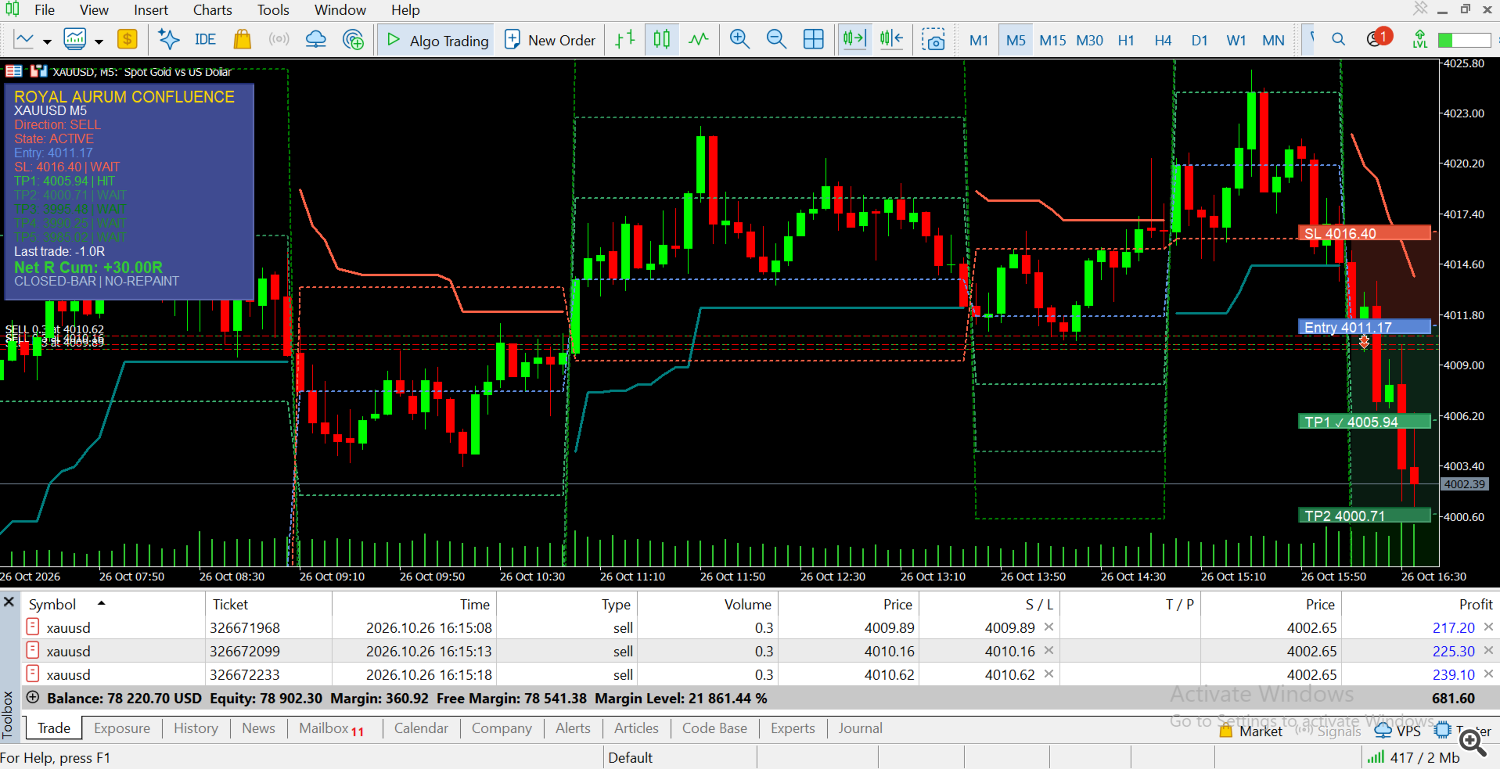Screen dimensions: 1500x769
Task: Close position ticket 326671968
Action: click(1488, 627)
